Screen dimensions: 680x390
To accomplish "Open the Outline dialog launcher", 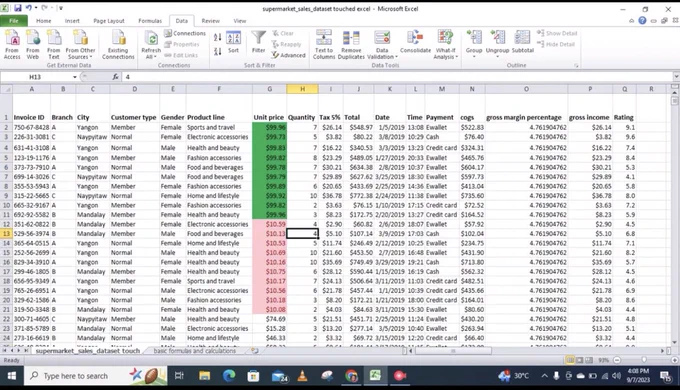I will (x=576, y=66).
